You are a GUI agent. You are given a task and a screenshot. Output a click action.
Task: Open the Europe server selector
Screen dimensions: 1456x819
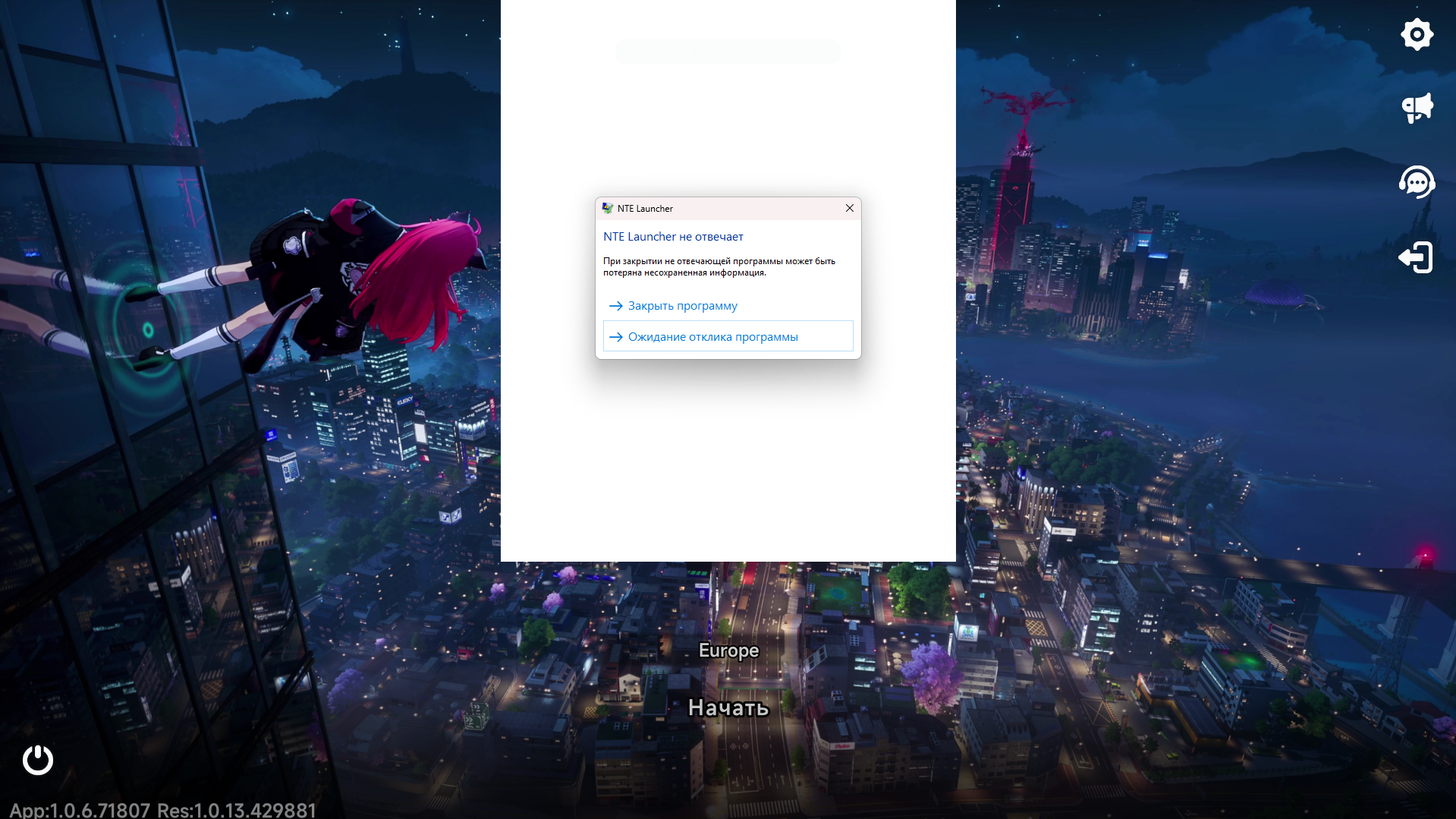click(x=728, y=650)
